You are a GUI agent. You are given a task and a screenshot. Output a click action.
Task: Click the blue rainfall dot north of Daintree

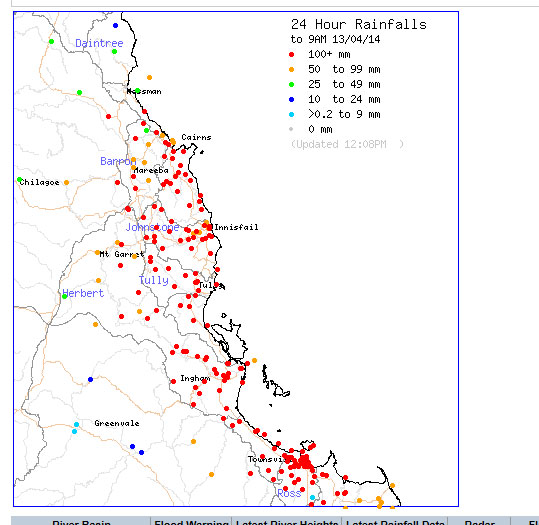[116, 25]
